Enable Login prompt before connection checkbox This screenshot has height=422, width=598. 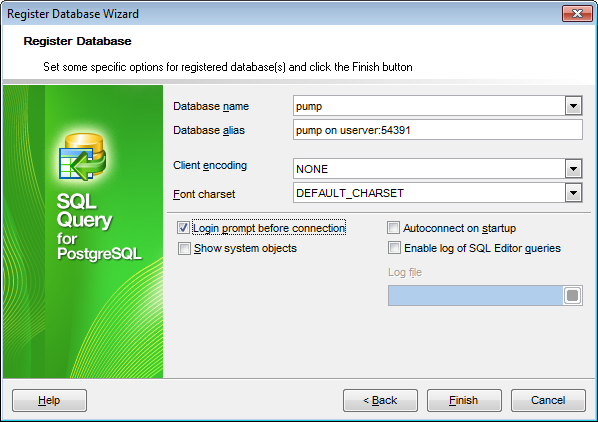click(183, 228)
